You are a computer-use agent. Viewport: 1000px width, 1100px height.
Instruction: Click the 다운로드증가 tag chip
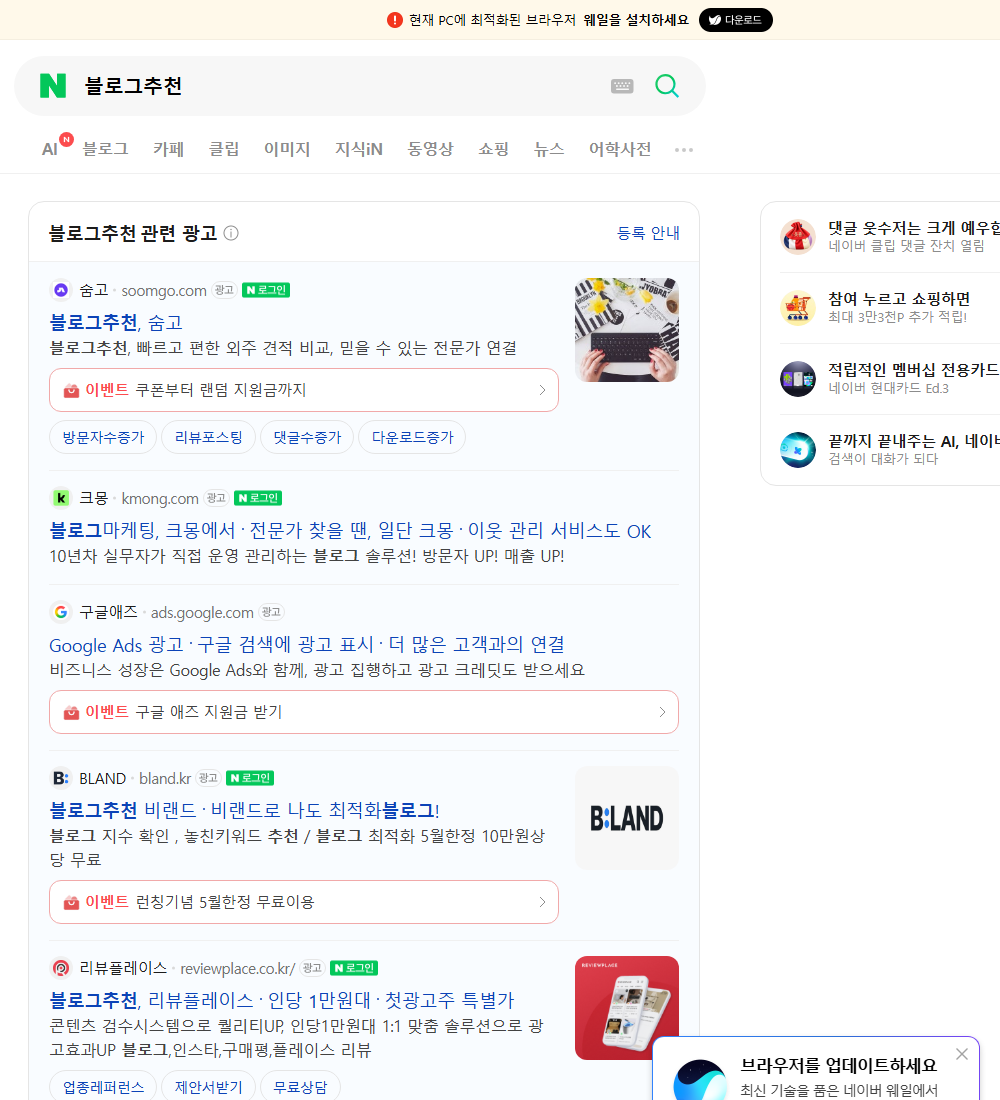click(x=412, y=438)
